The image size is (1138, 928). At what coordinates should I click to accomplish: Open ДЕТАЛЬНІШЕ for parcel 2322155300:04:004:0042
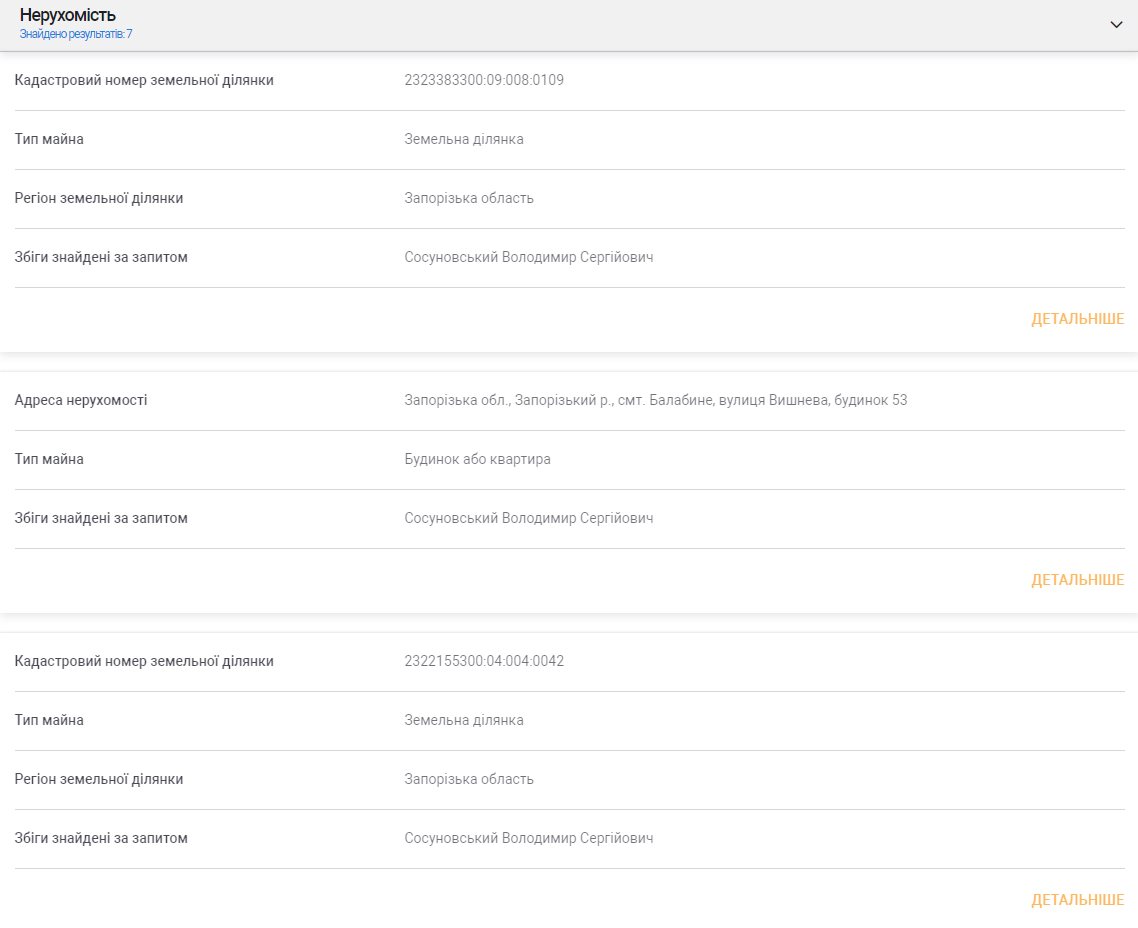click(x=1077, y=900)
